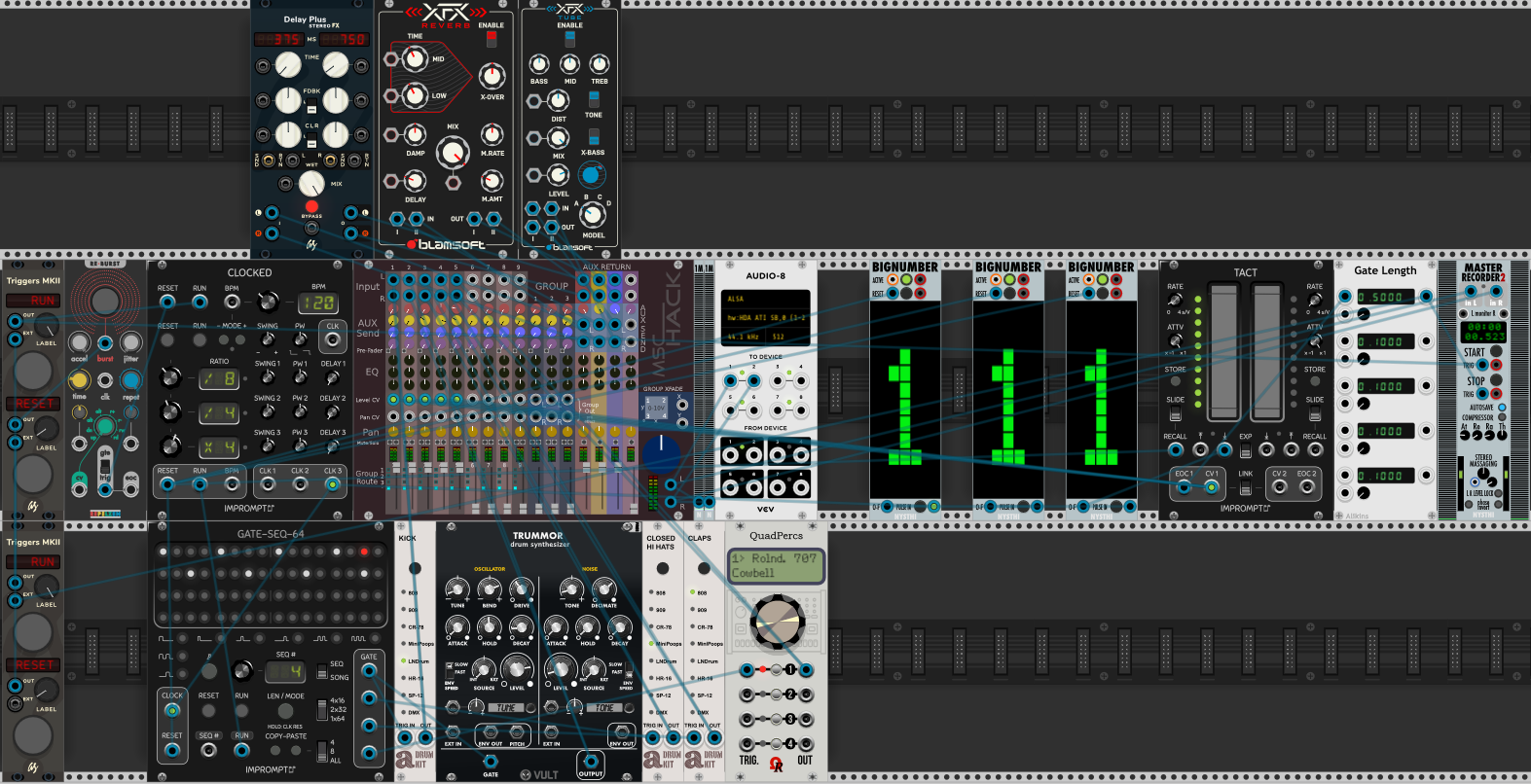The height and width of the screenshot is (784, 1531).
Task: Flip the X-BASS switch on XFX Tube
Action: 594,137
